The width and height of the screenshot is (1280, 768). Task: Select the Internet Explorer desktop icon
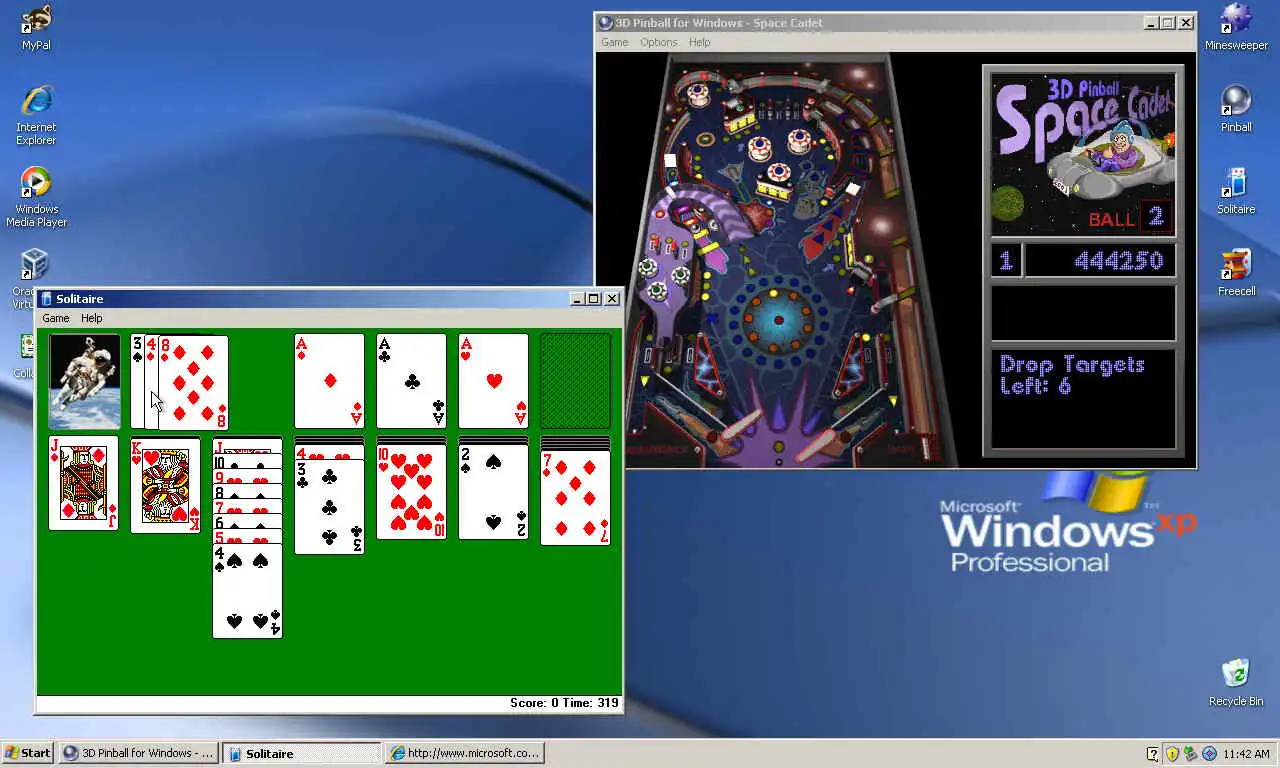coord(36,115)
